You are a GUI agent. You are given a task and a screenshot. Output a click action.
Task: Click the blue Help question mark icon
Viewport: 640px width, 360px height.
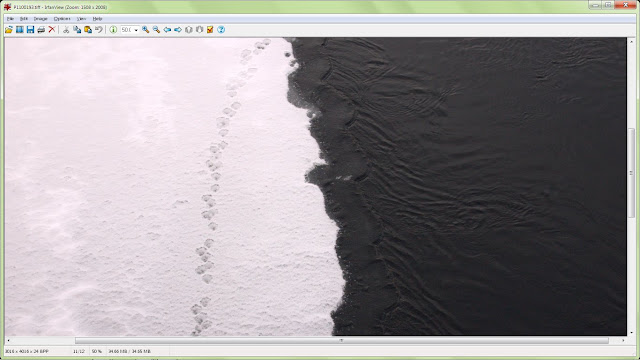[221, 30]
